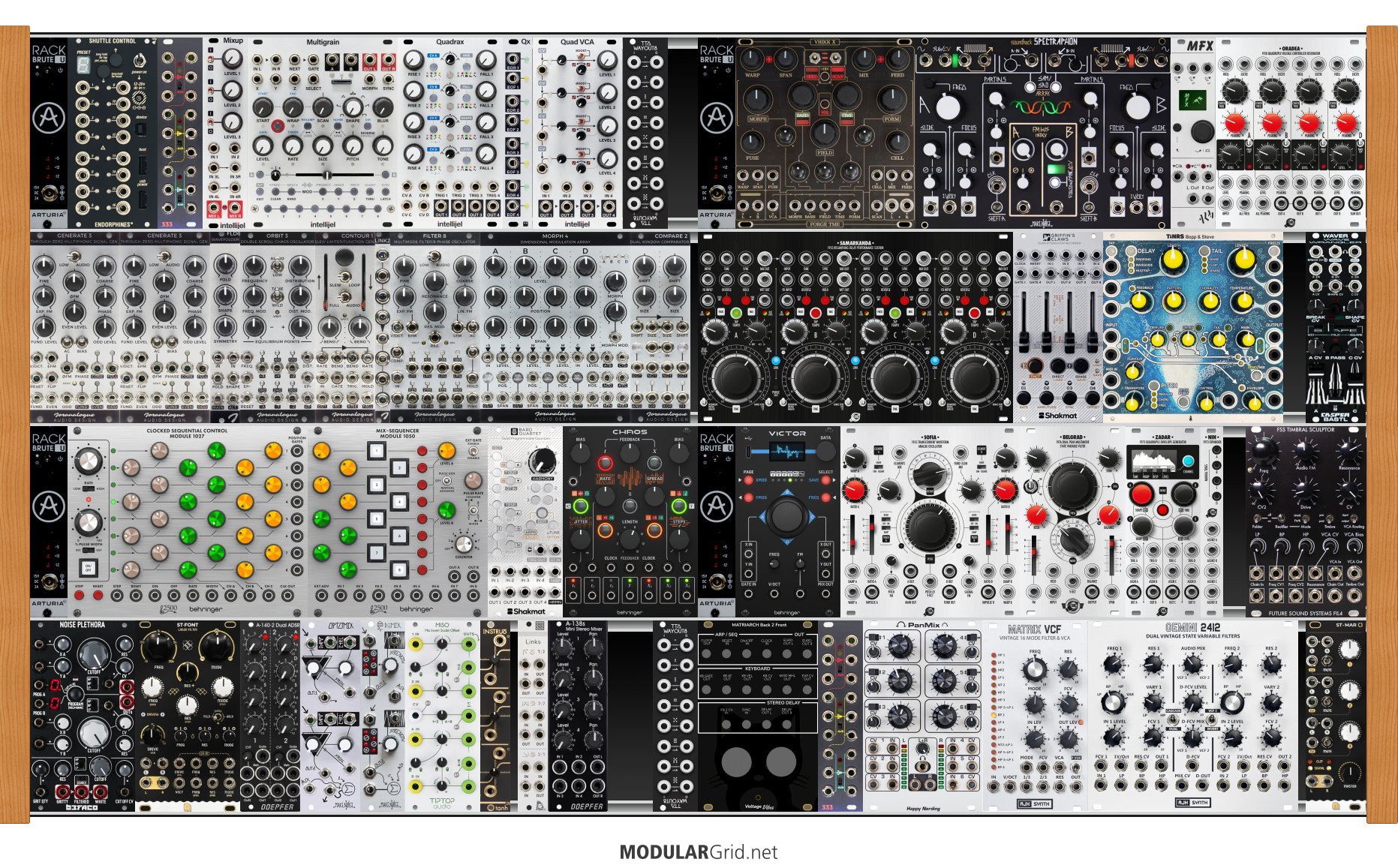Click the Arturia logo beside the Victor module
1398x868 pixels.
coord(717,507)
